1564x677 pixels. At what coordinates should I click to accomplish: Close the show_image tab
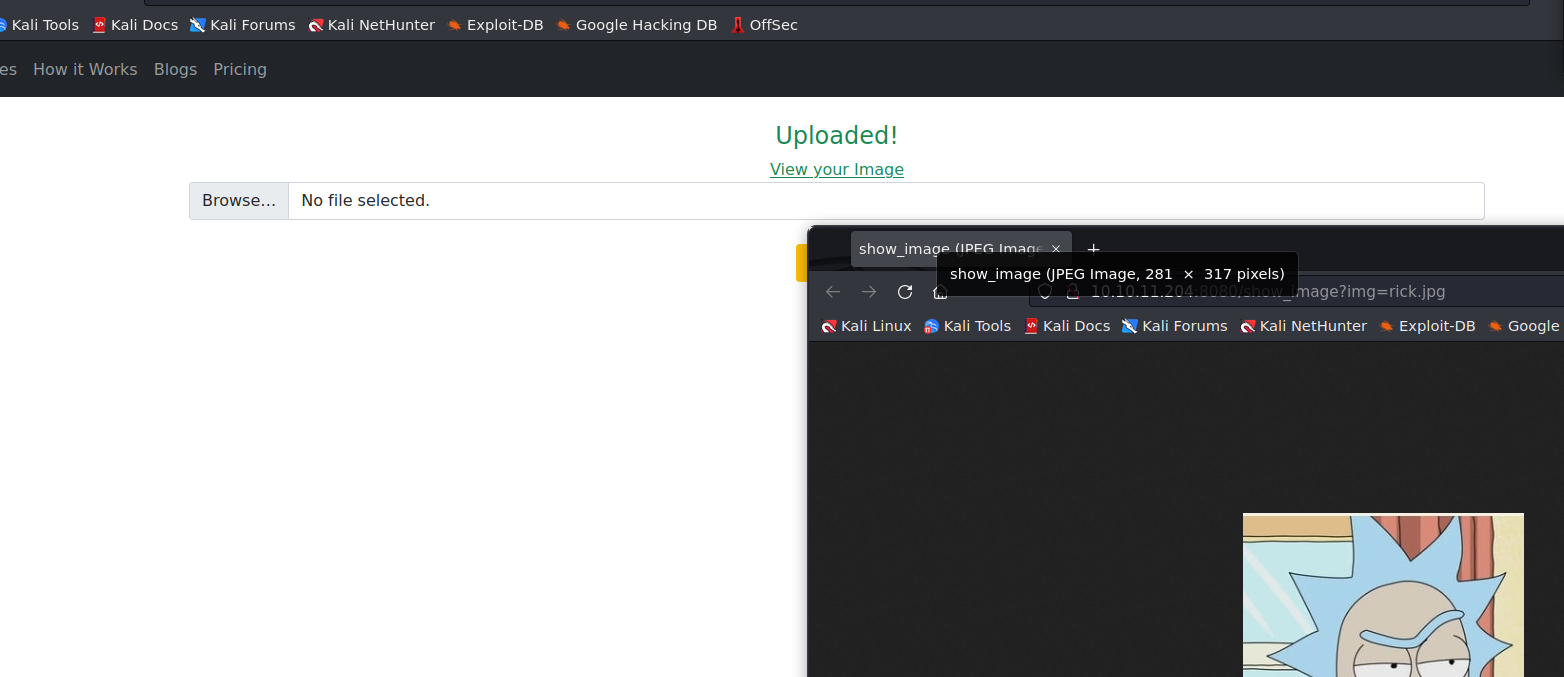1055,249
